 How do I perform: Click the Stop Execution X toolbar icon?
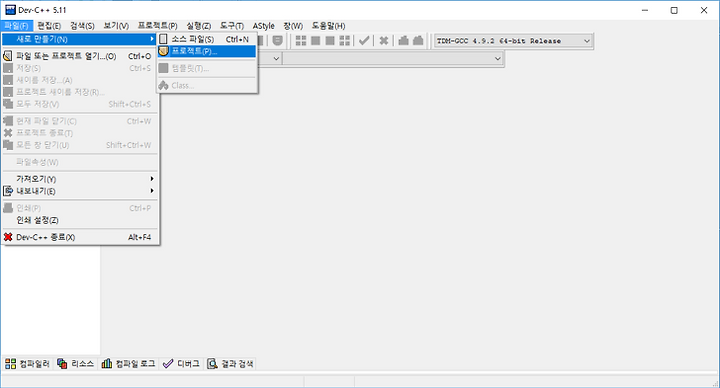point(384,41)
